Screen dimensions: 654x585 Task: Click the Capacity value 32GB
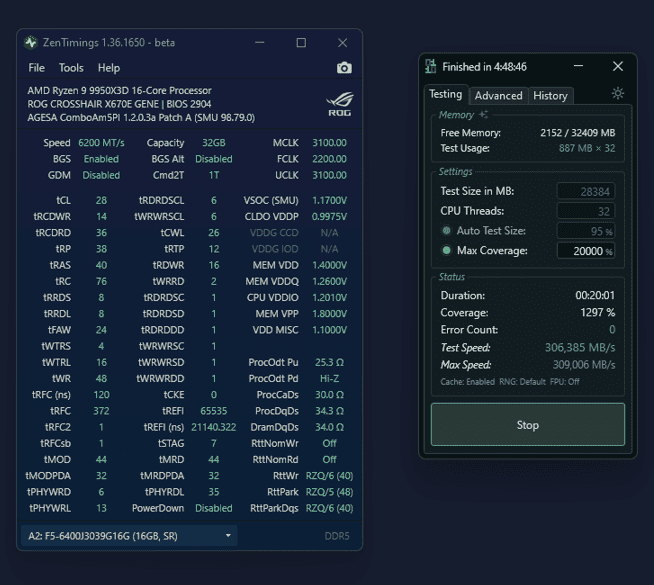click(214, 143)
